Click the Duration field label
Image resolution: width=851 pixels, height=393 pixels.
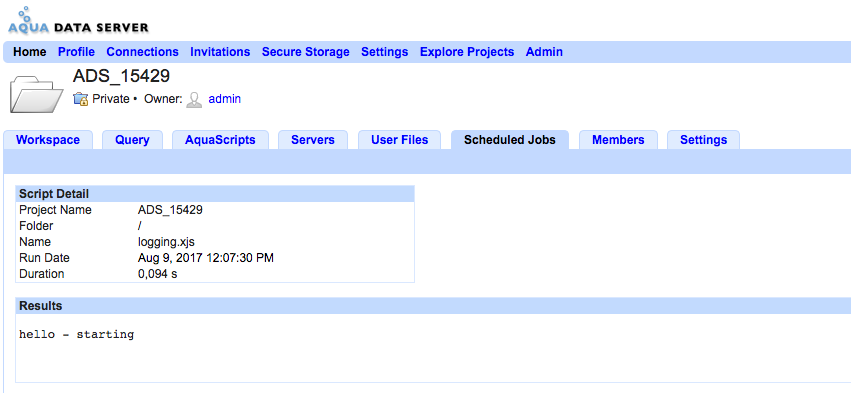click(41, 274)
